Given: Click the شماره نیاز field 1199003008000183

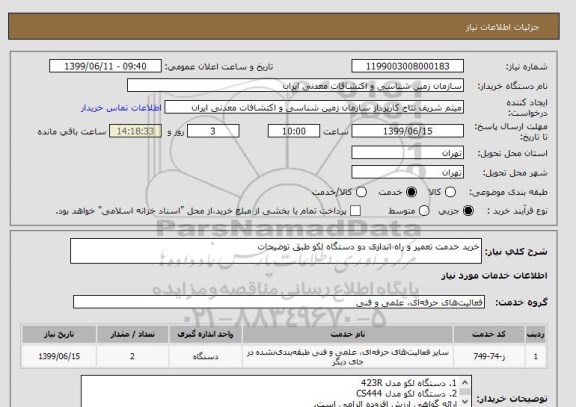Looking at the screenshot, I should [407, 66].
